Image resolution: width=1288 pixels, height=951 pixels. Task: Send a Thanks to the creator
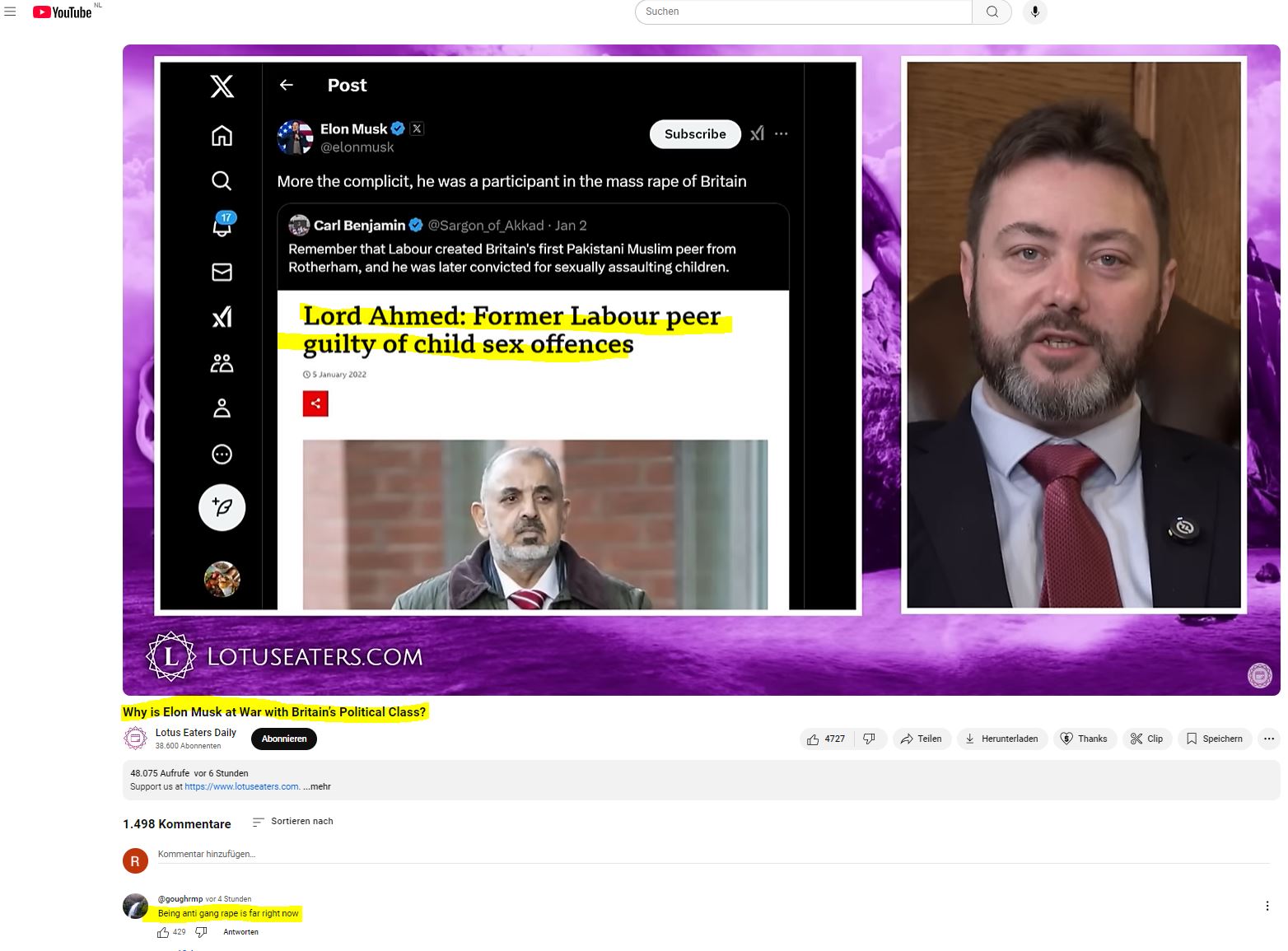click(1084, 739)
